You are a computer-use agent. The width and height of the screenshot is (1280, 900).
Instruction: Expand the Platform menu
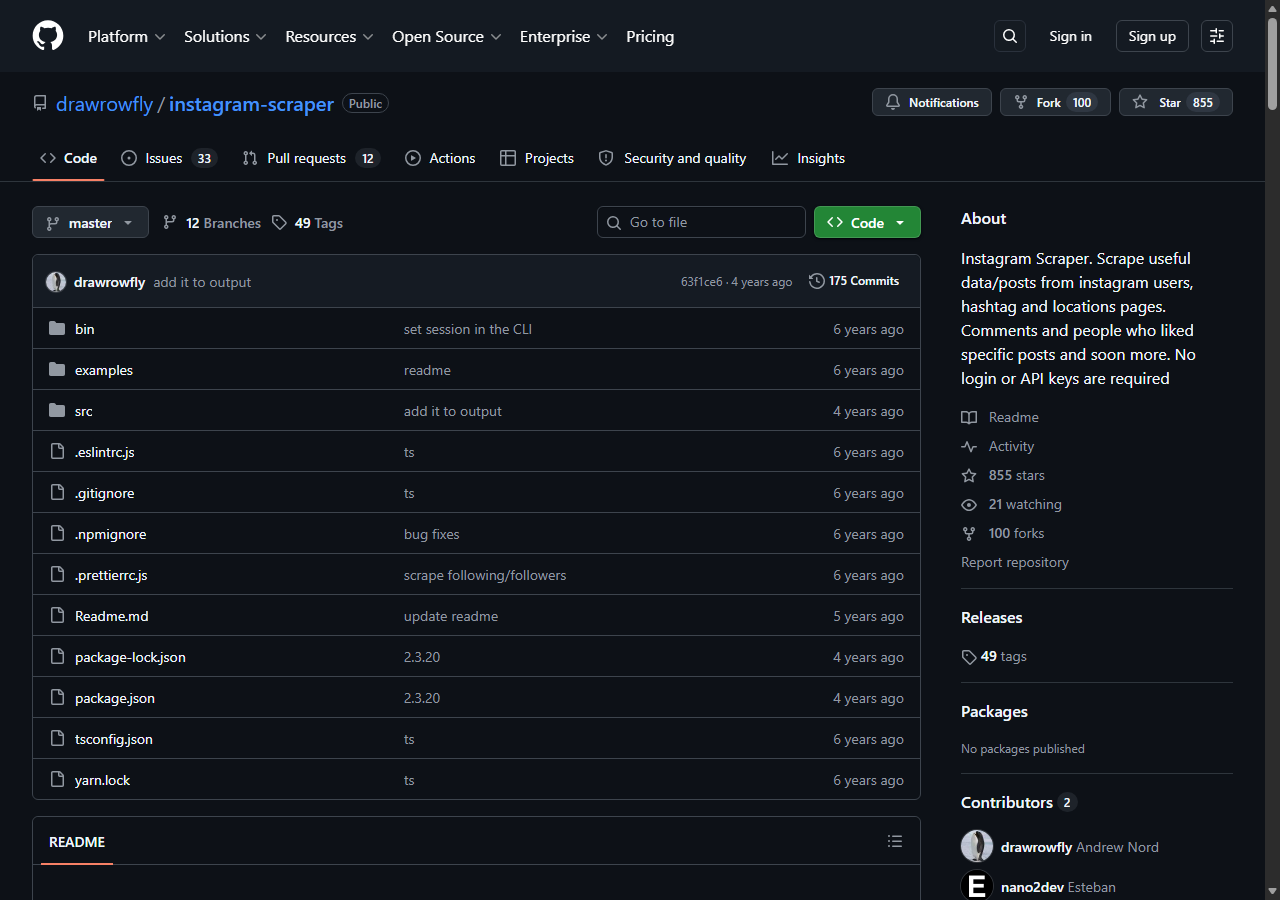127,36
